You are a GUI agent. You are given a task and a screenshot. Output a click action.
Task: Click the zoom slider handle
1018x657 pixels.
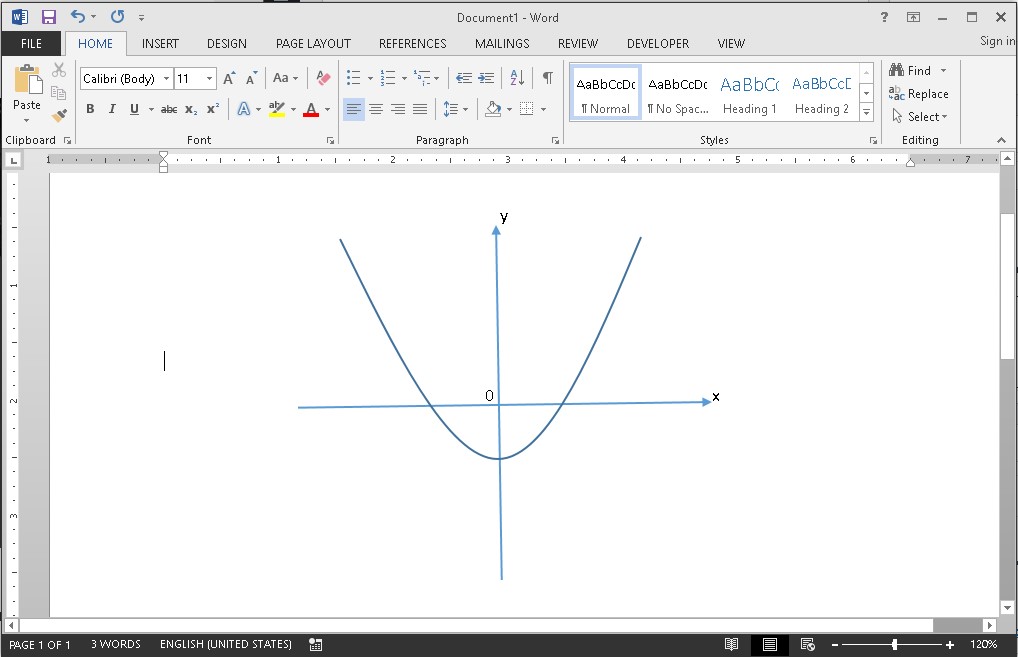point(894,645)
